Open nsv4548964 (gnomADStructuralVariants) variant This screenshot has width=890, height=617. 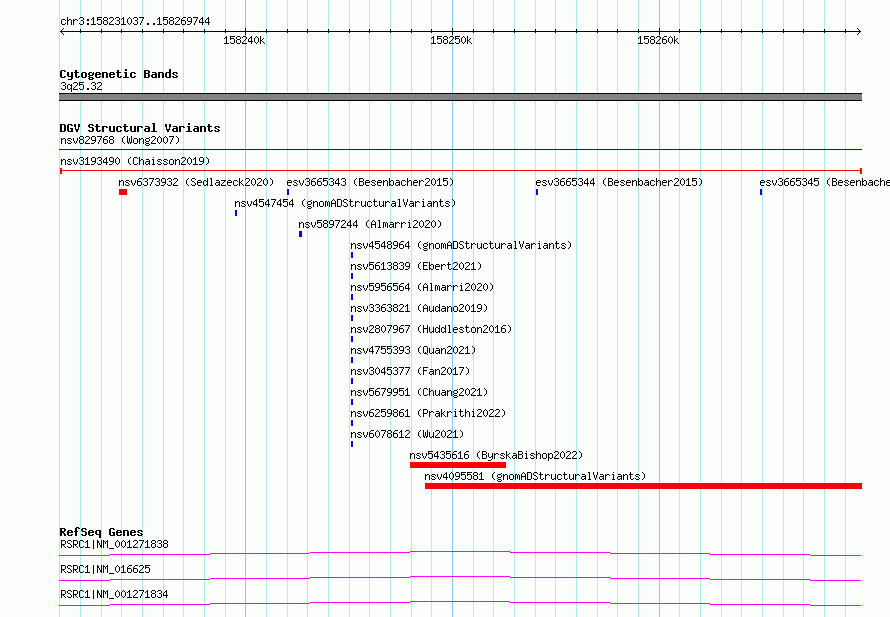pyautogui.click(x=461, y=245)
